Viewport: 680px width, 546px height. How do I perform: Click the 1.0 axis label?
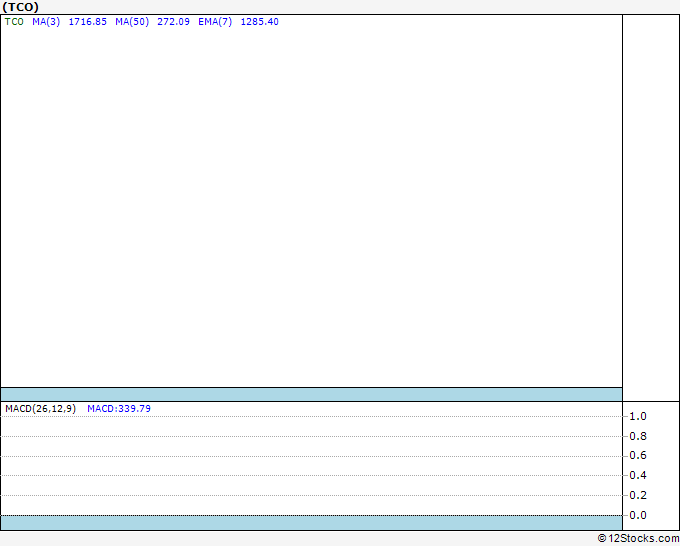tap(638, 416)
